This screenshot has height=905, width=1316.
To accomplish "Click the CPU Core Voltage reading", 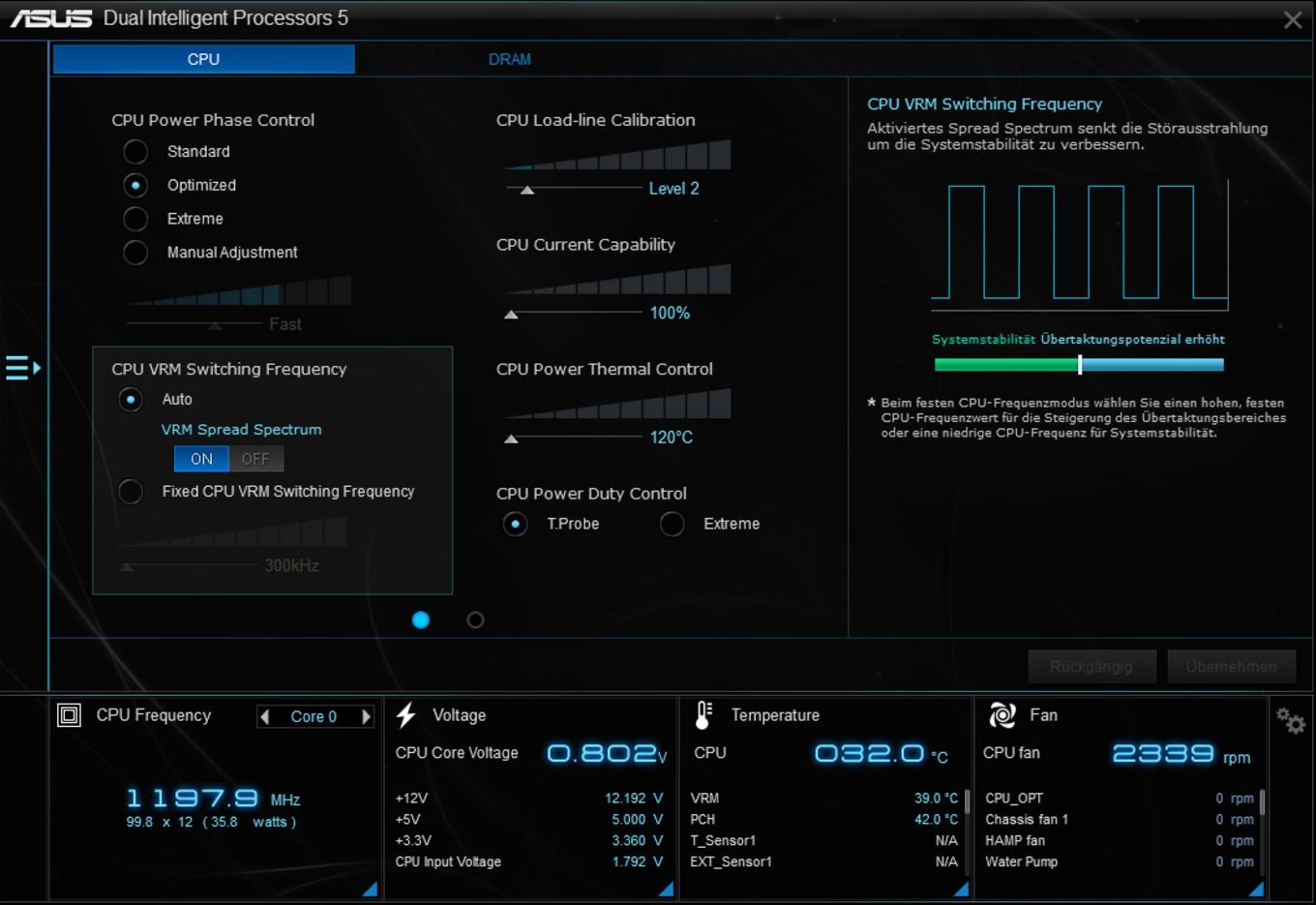I will point(607,753).
